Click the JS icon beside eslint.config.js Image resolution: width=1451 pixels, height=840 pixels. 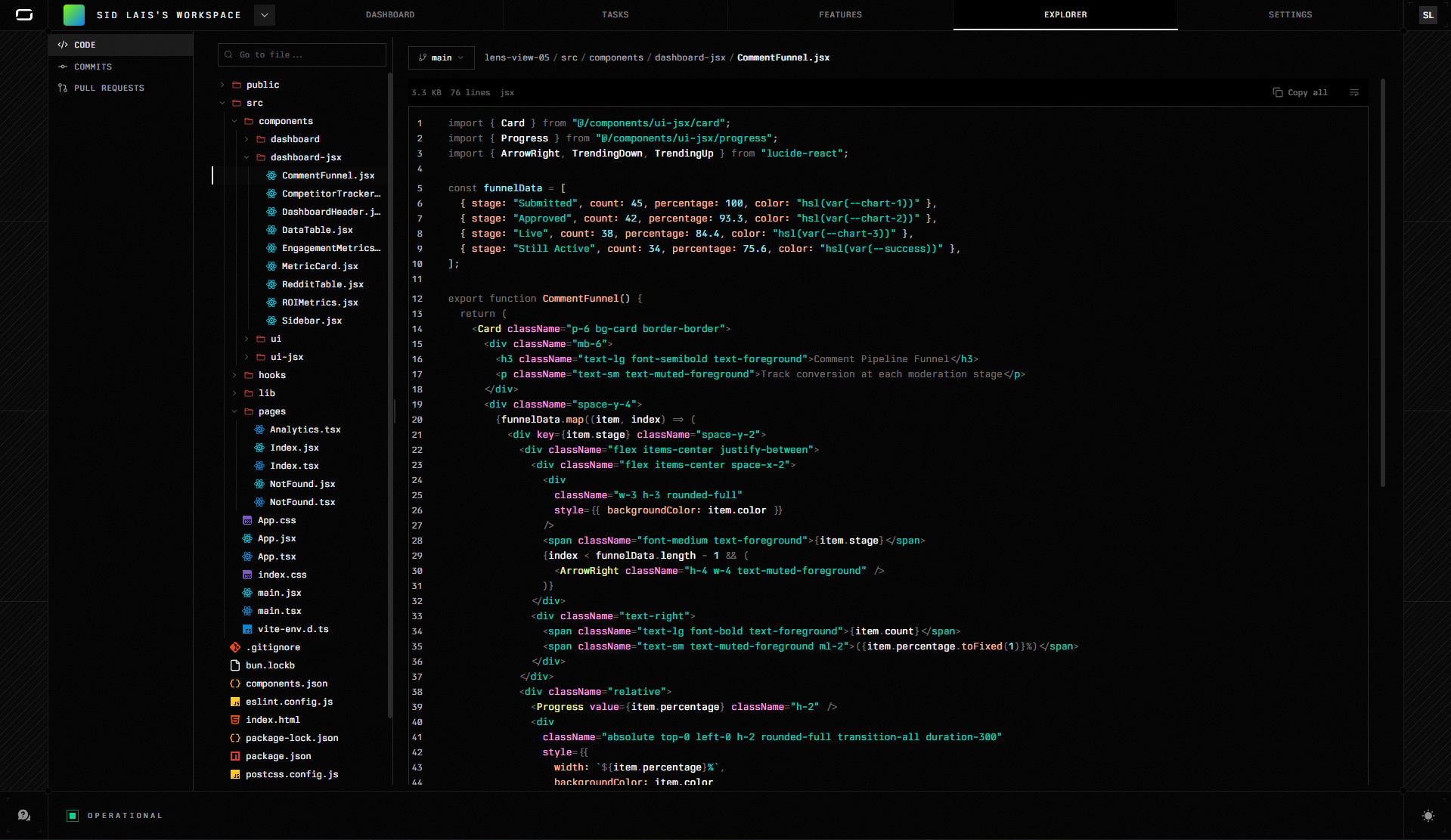235,702
